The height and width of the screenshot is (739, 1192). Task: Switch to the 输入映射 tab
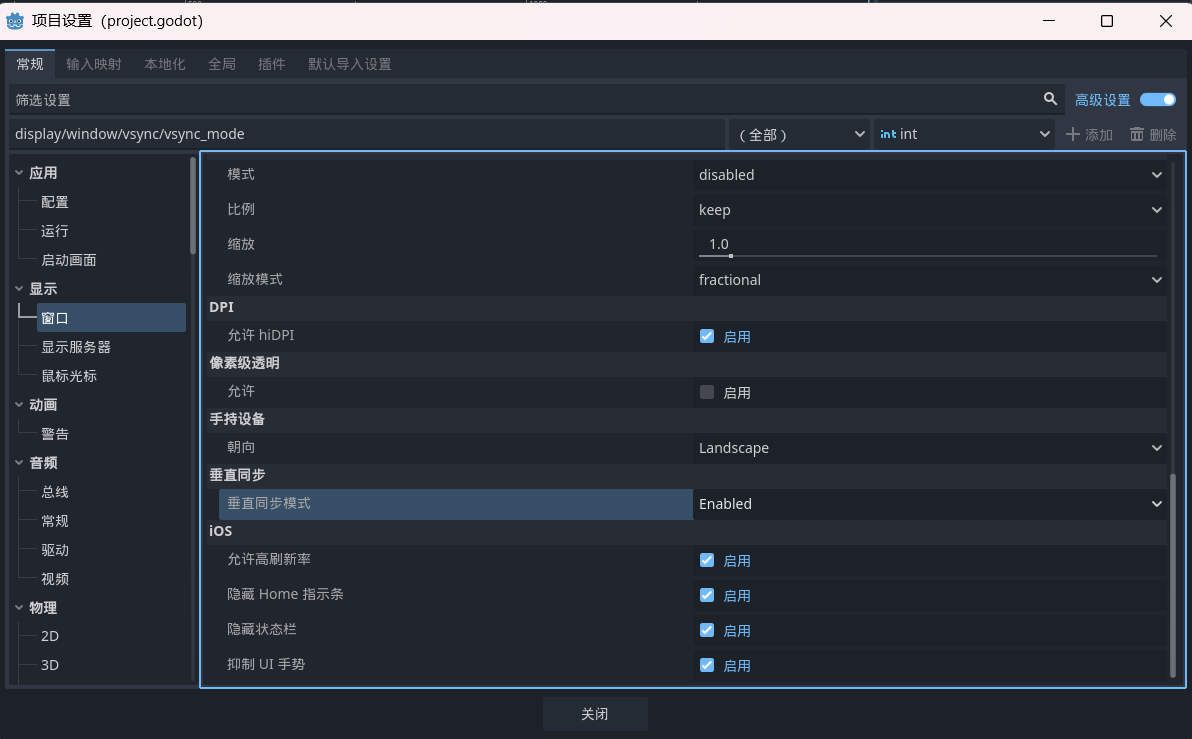coord(94,64)
